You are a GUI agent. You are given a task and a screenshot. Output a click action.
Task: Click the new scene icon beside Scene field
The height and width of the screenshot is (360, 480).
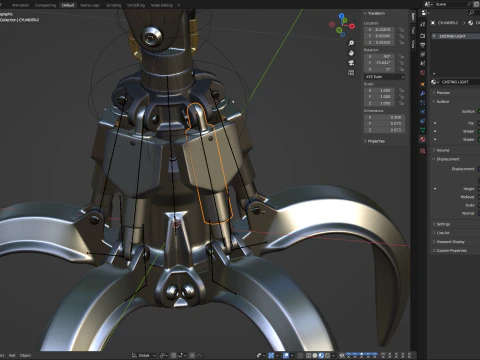tap(476, 4)
